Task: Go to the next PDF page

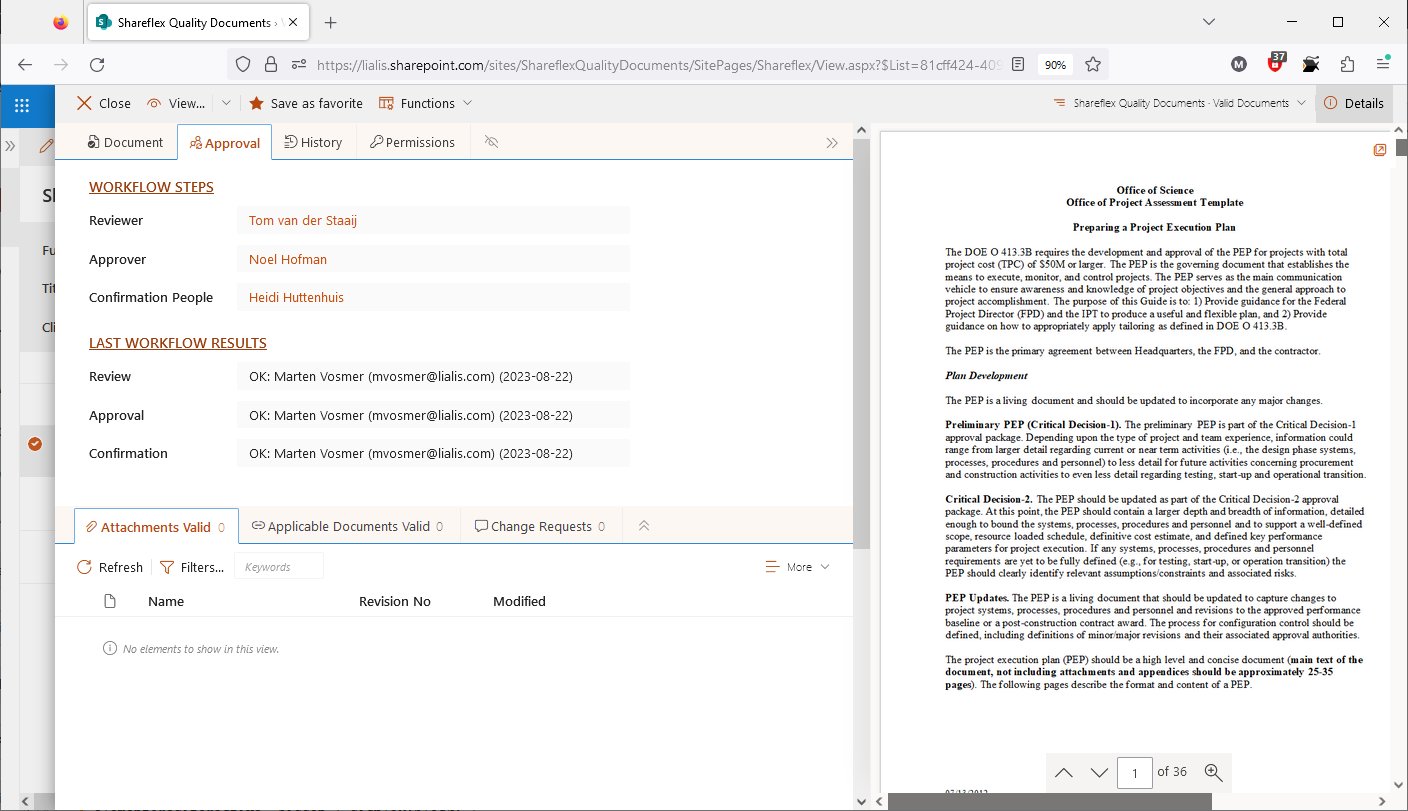Action: point(1099,772)
